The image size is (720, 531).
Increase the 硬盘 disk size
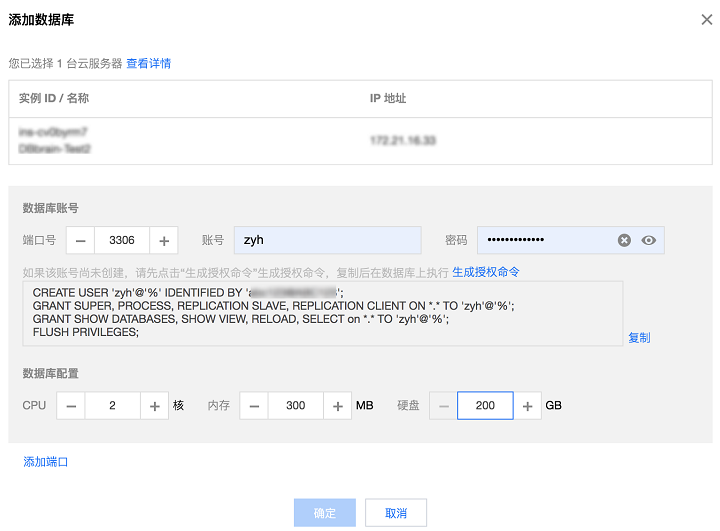(x=527, y=406)
